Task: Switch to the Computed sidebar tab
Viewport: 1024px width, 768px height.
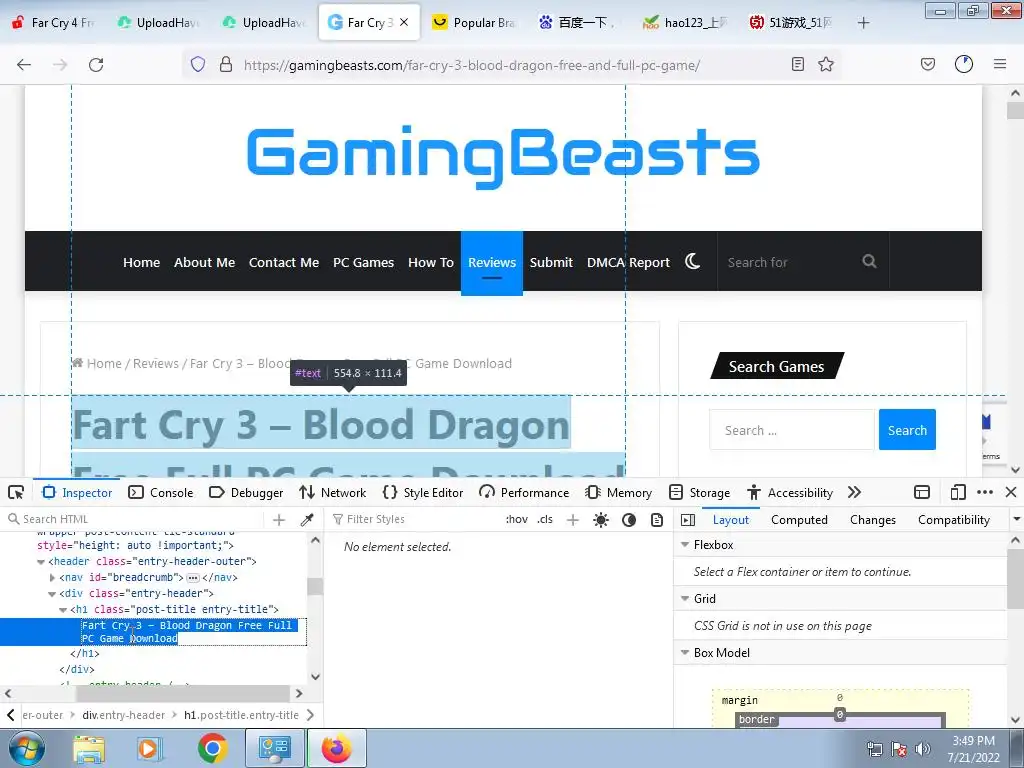Action: (x=799, y=520)
